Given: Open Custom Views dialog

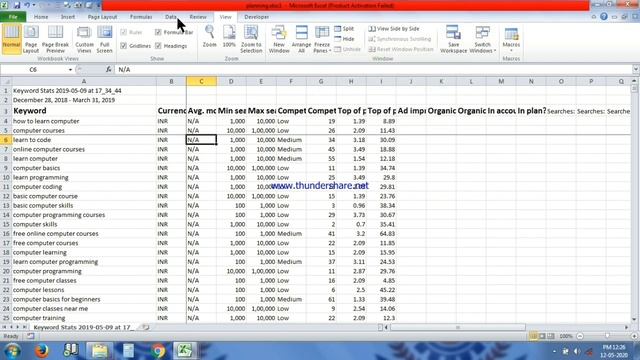Looking at the screenshot, I should 84,39.
